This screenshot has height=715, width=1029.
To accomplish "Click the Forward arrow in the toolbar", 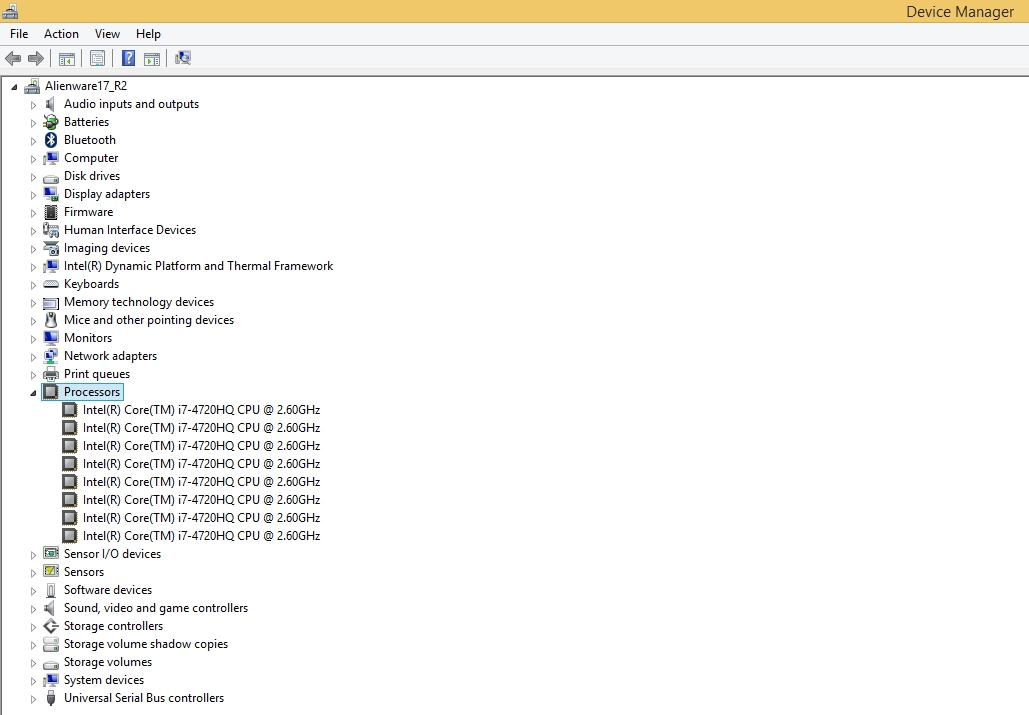I will click(35, 58).
